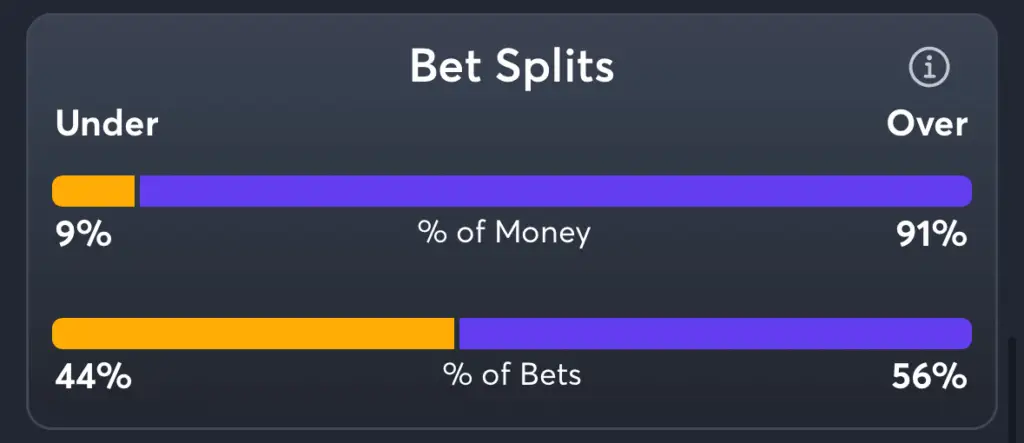
Task: Click the Bet Splits title
Action: point(512,66)
